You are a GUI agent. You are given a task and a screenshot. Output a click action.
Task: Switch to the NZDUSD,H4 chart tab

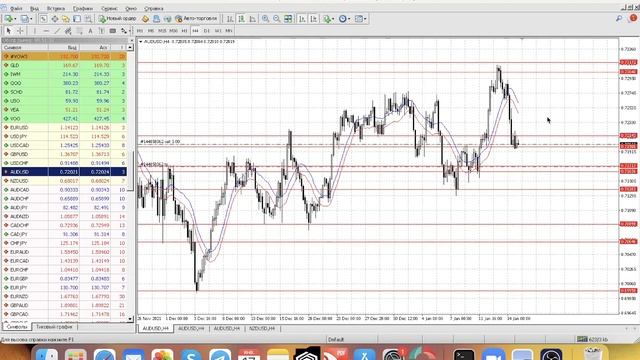click(262, 328)
